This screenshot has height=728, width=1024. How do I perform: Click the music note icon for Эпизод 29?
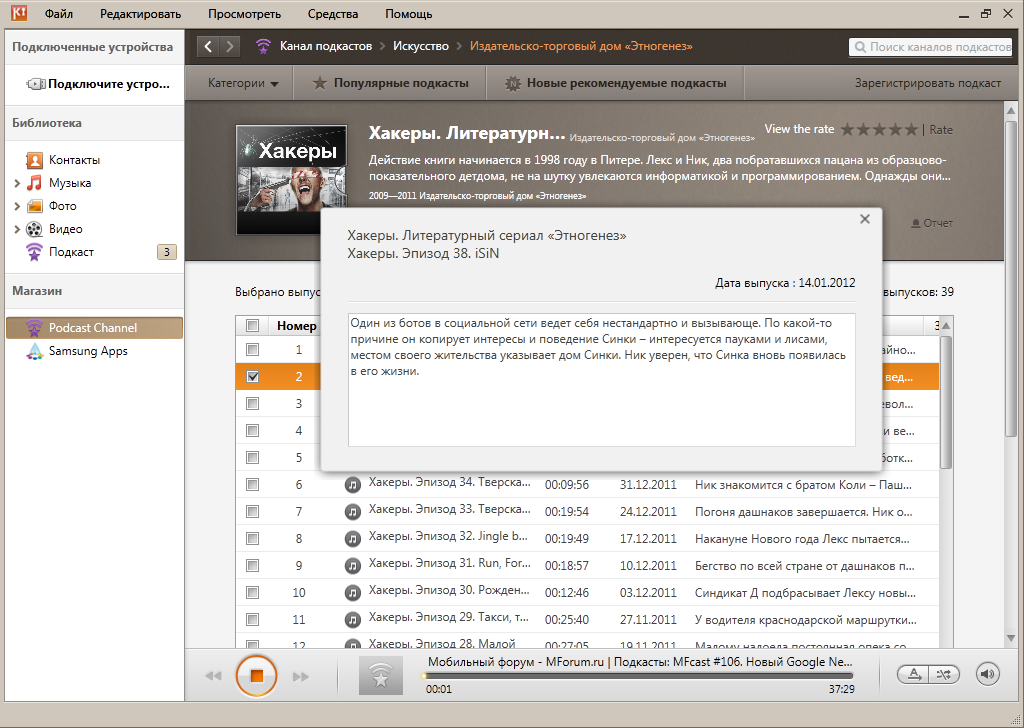(x=353, y=619)
